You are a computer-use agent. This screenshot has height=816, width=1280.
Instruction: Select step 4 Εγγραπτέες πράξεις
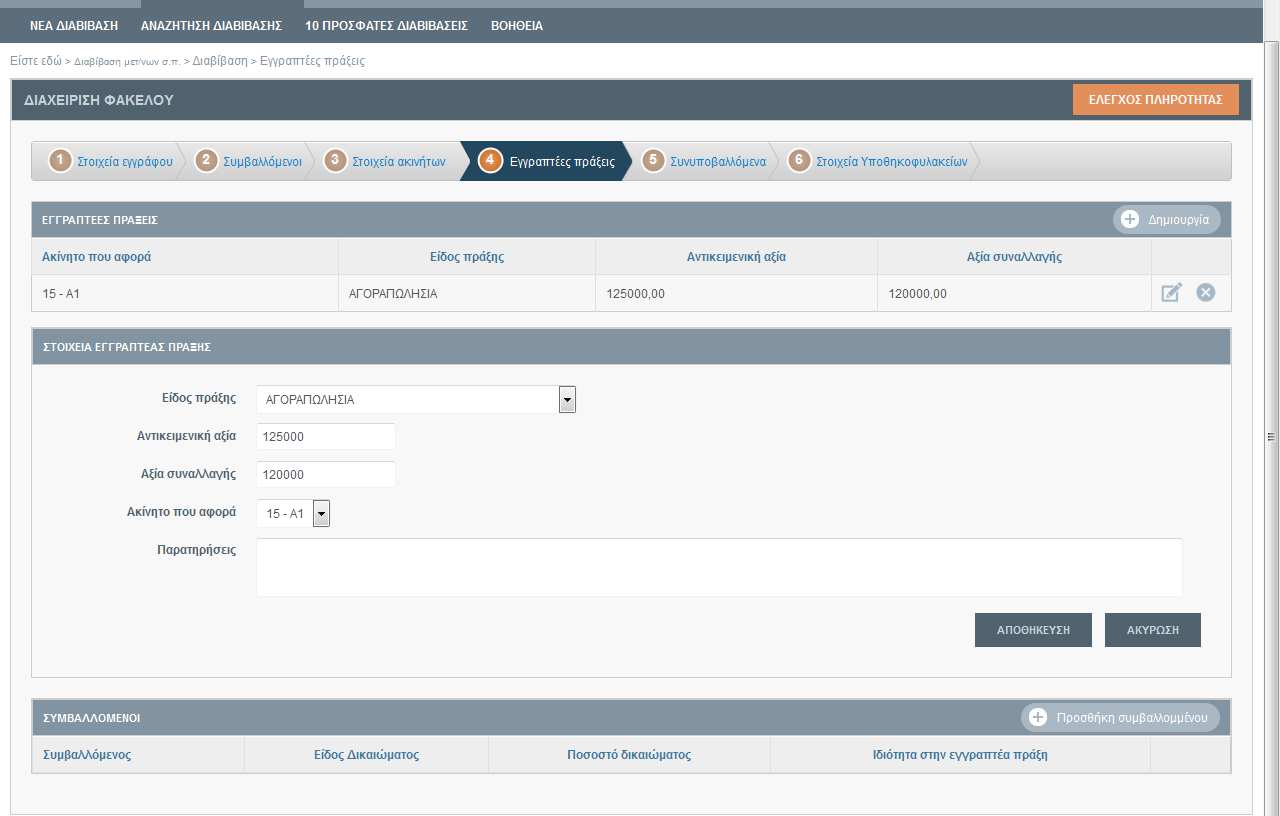pos(546,161)
